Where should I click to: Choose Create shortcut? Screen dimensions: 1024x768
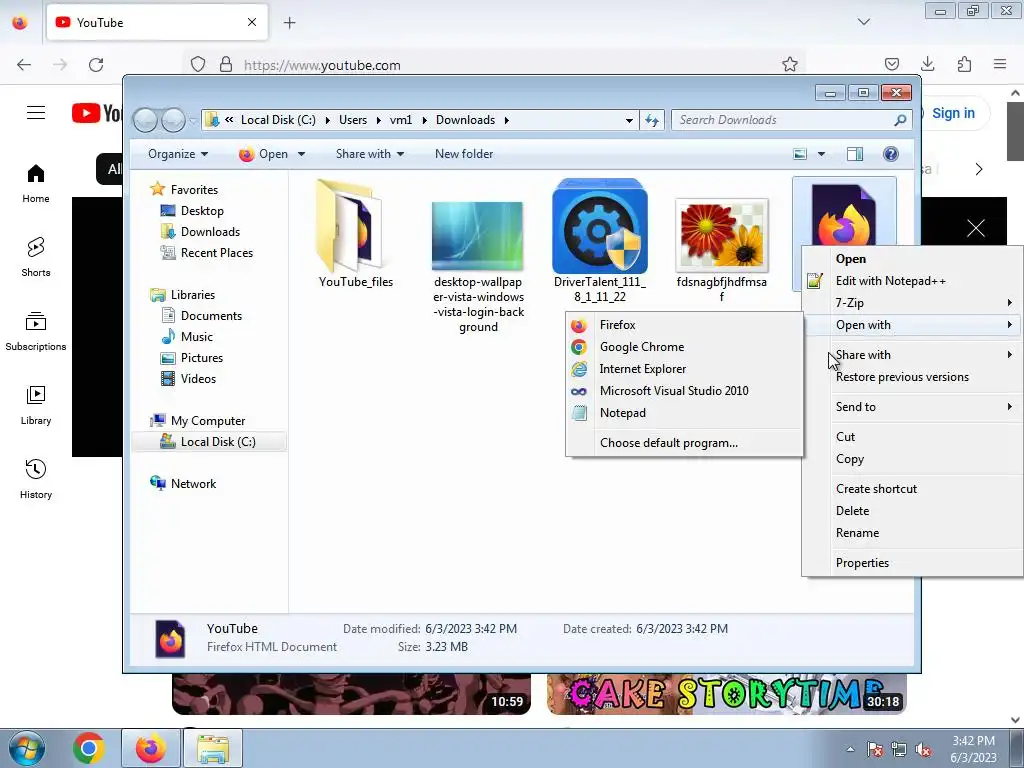912,489
